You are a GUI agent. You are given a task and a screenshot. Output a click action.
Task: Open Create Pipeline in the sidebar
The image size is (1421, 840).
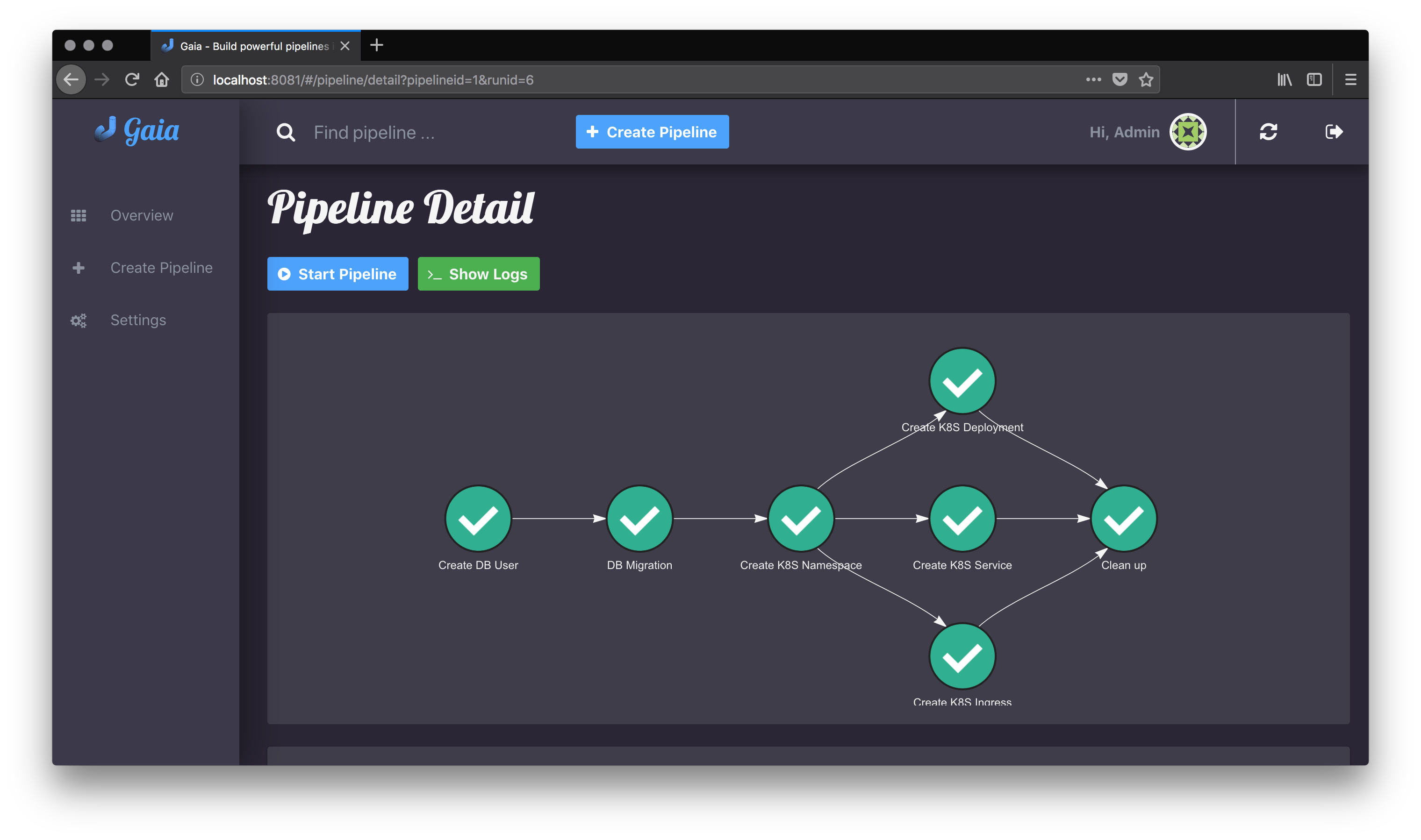tap(161, 268)
